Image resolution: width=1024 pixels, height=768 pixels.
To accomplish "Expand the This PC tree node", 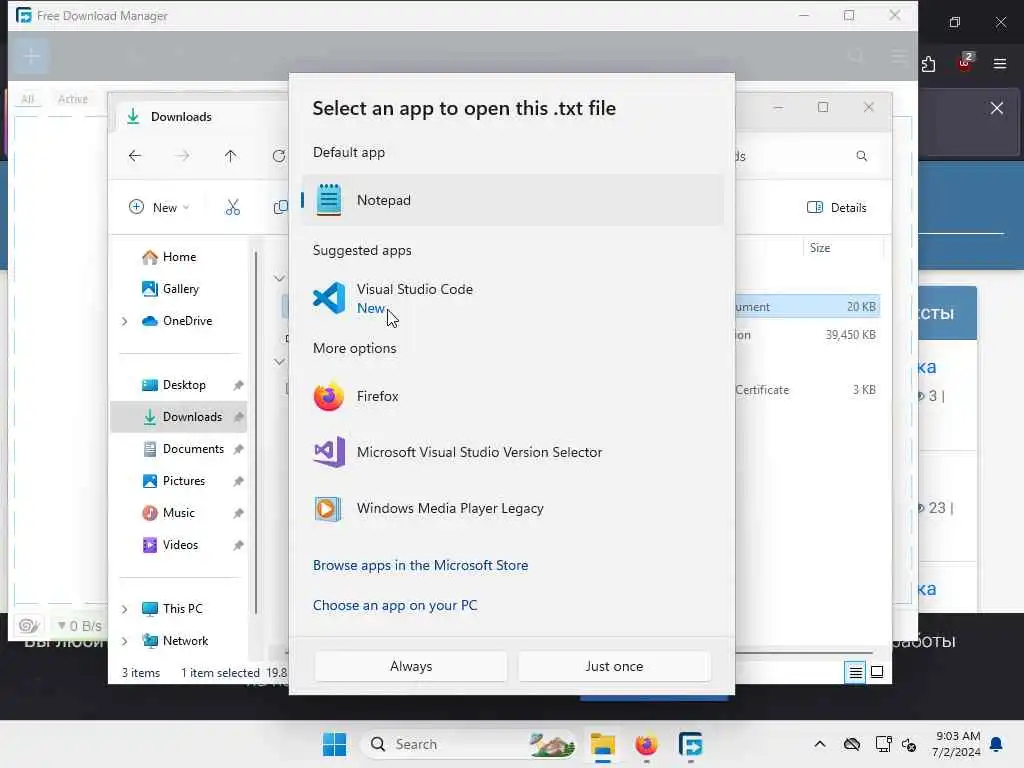I will tap(125, 609).
